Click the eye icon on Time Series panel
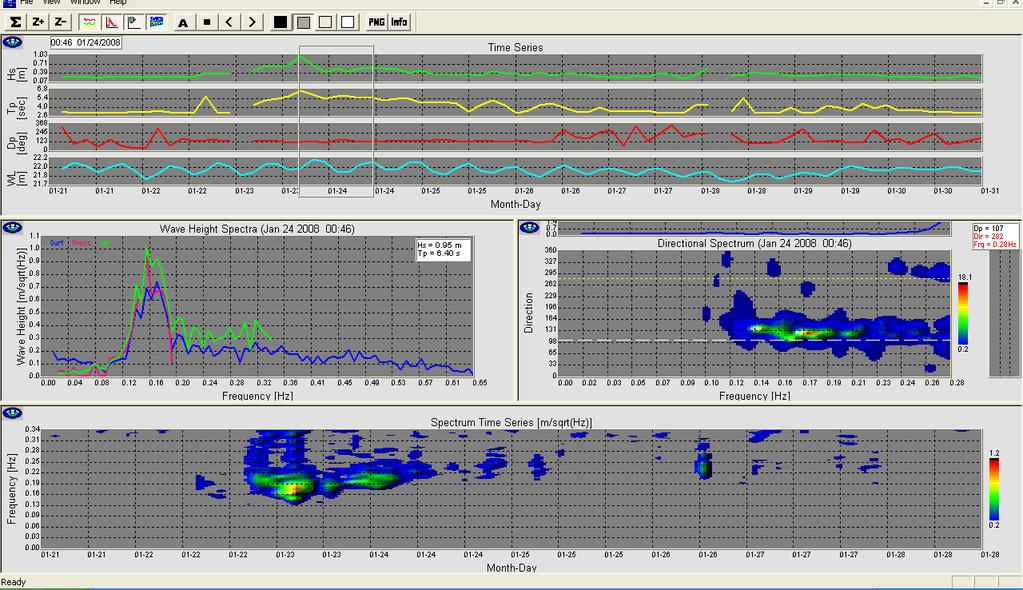Screen dimensions: 1023x590 [x=12, y=42]
